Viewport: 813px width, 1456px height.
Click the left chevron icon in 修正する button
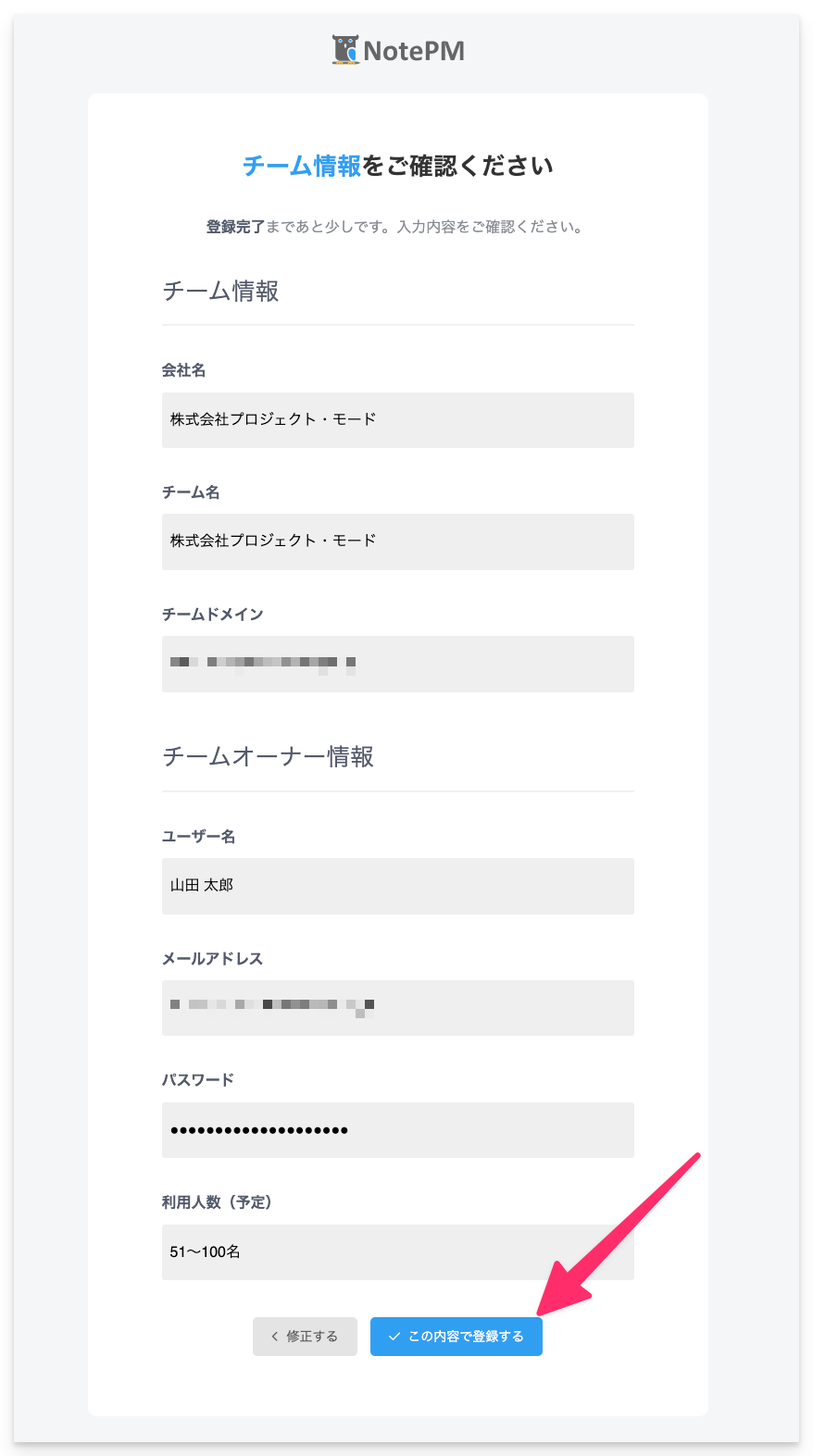pyautogui.click(x=275, y=1337)
